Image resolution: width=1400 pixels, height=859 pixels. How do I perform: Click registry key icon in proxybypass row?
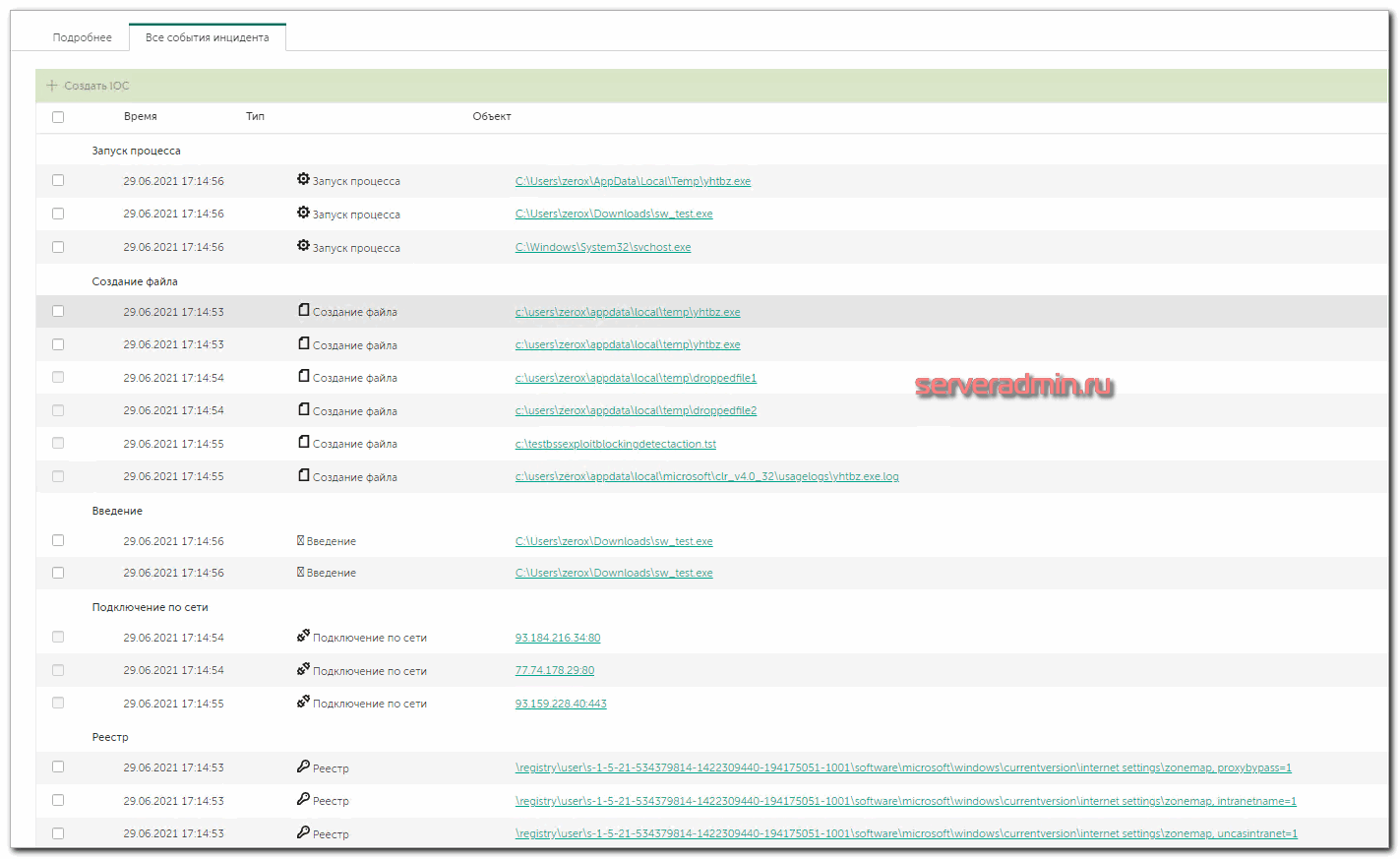[303, 767]
